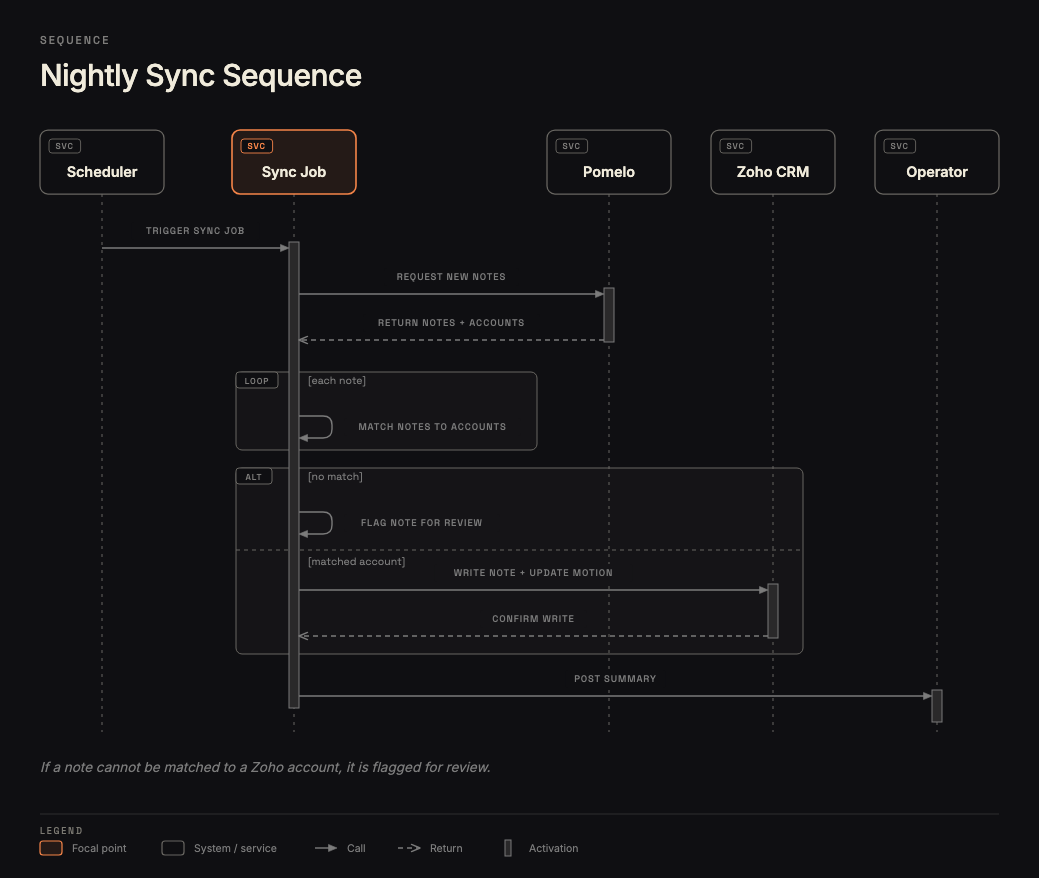1039x878 pixels.
Task: Click the italic caption about flagged notes
Action: click(265, 767)
